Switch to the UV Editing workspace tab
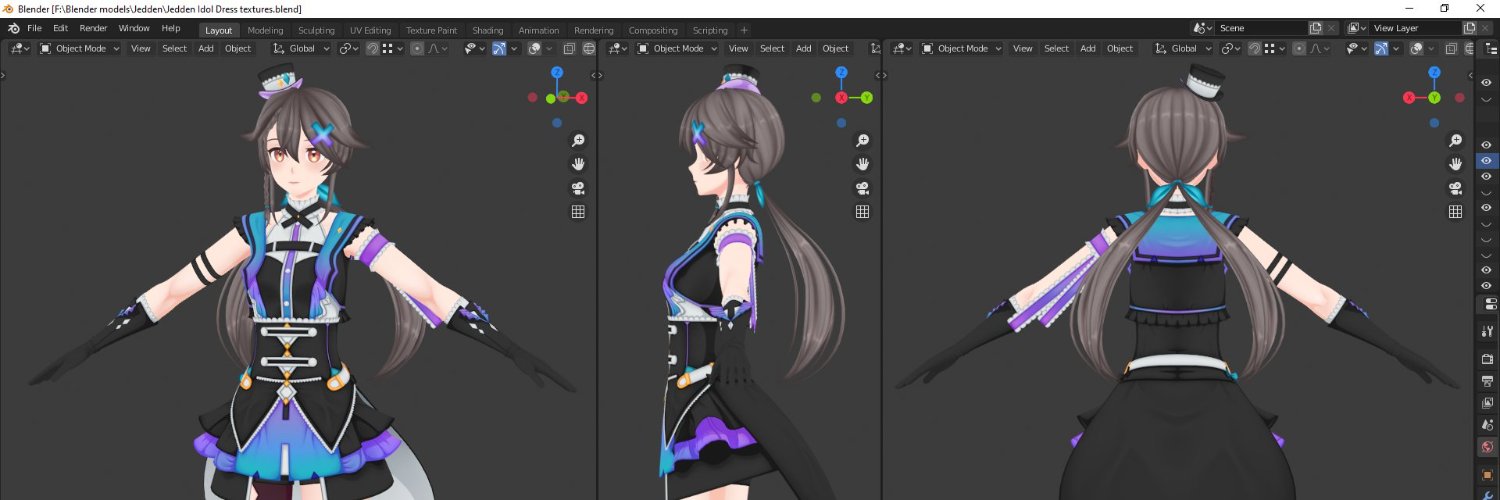Screen dimensions: 1500x500 click(x=370, y=30)
